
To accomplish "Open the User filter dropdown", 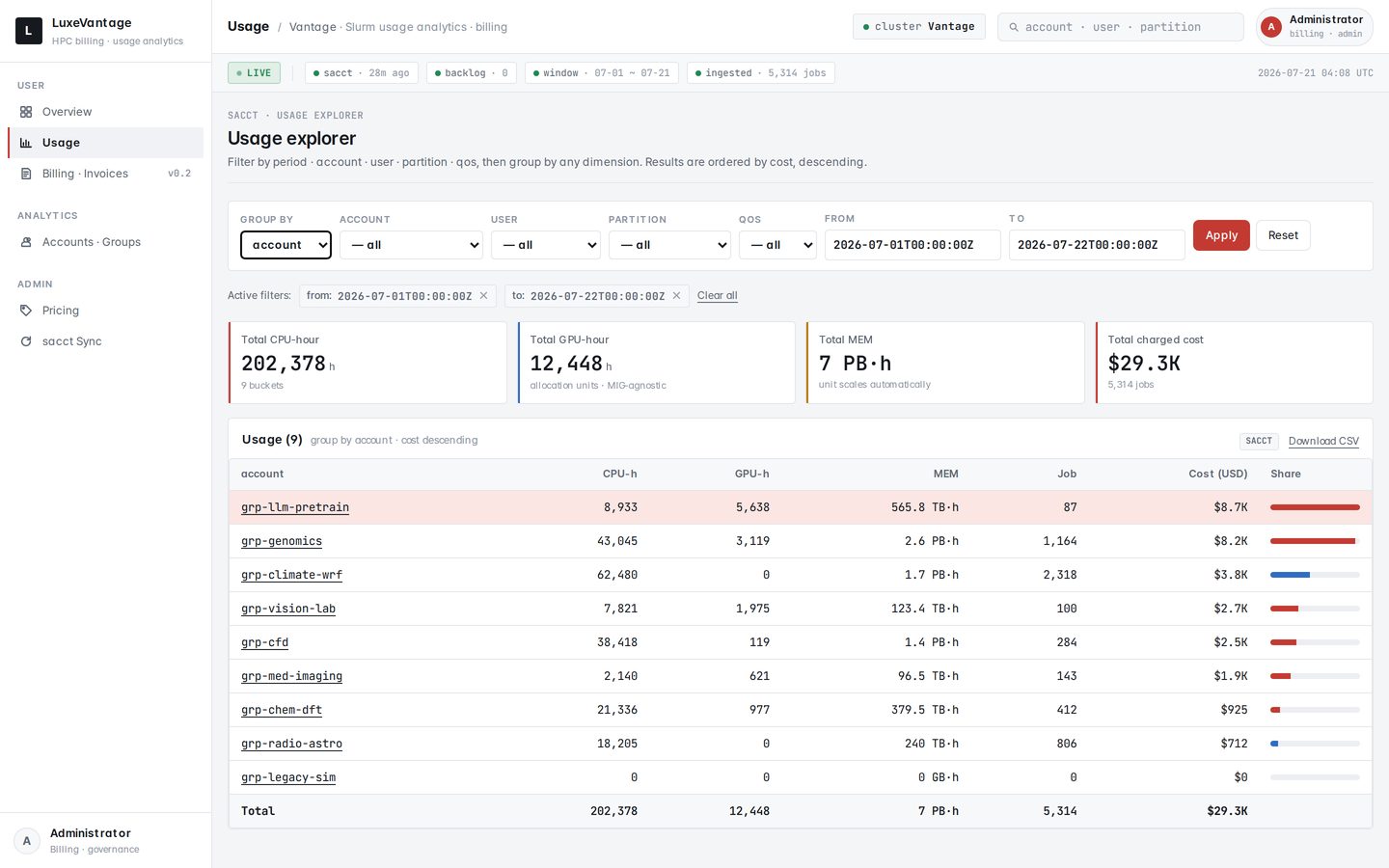I will pos(546,245).
